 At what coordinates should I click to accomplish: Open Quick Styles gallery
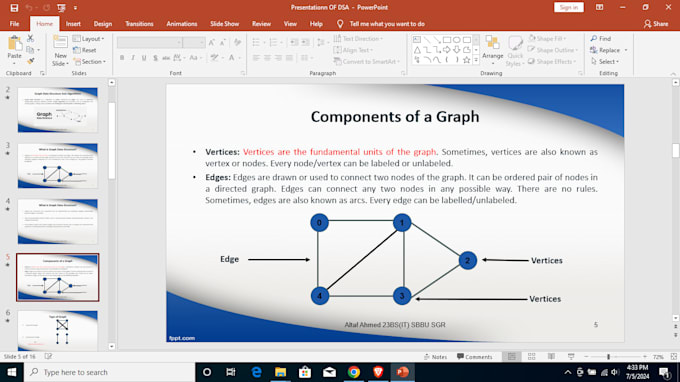pyautogui.click(x=515, y=51)
